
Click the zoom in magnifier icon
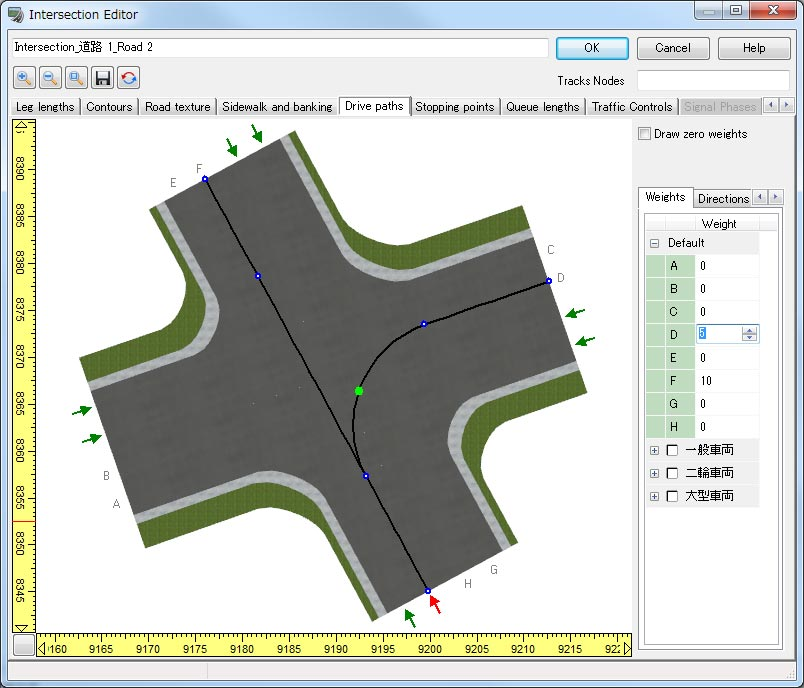(x=24, y=78)
